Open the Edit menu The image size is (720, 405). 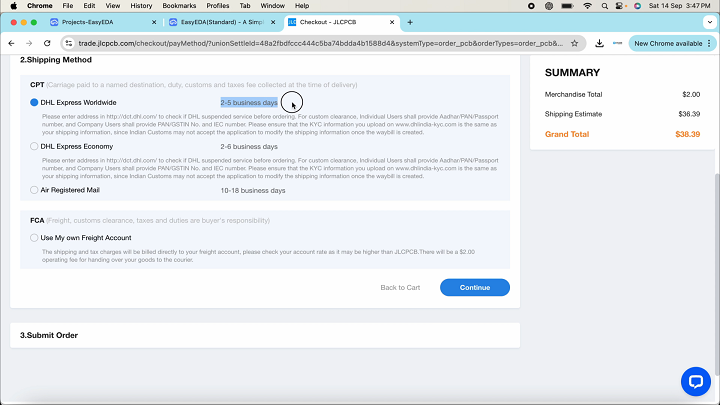[89, 6]
